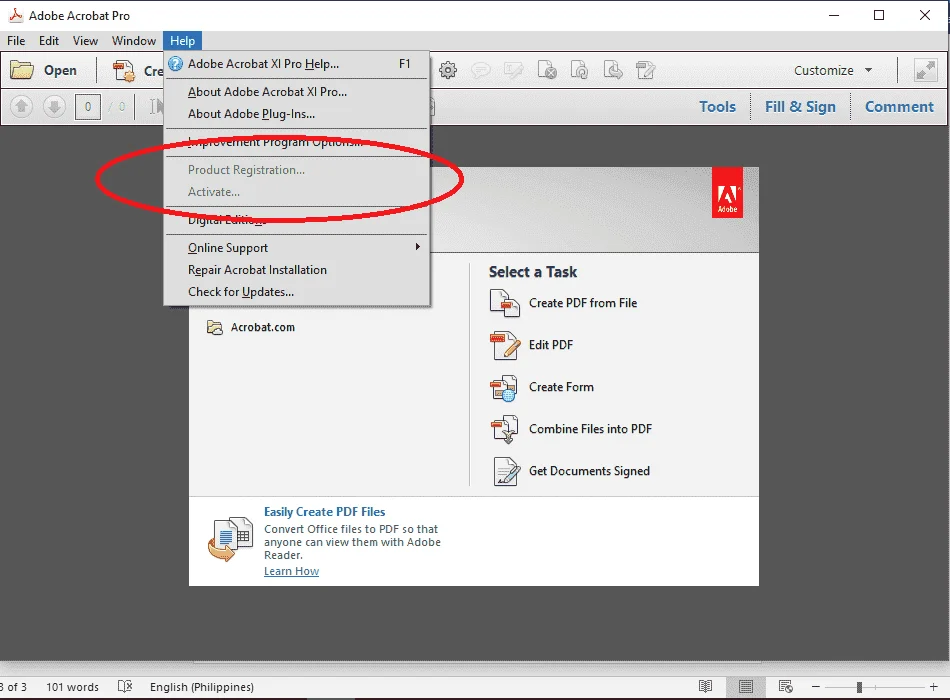
Task: Click the Get Documents Signed icon
Action: coord(506,472)
